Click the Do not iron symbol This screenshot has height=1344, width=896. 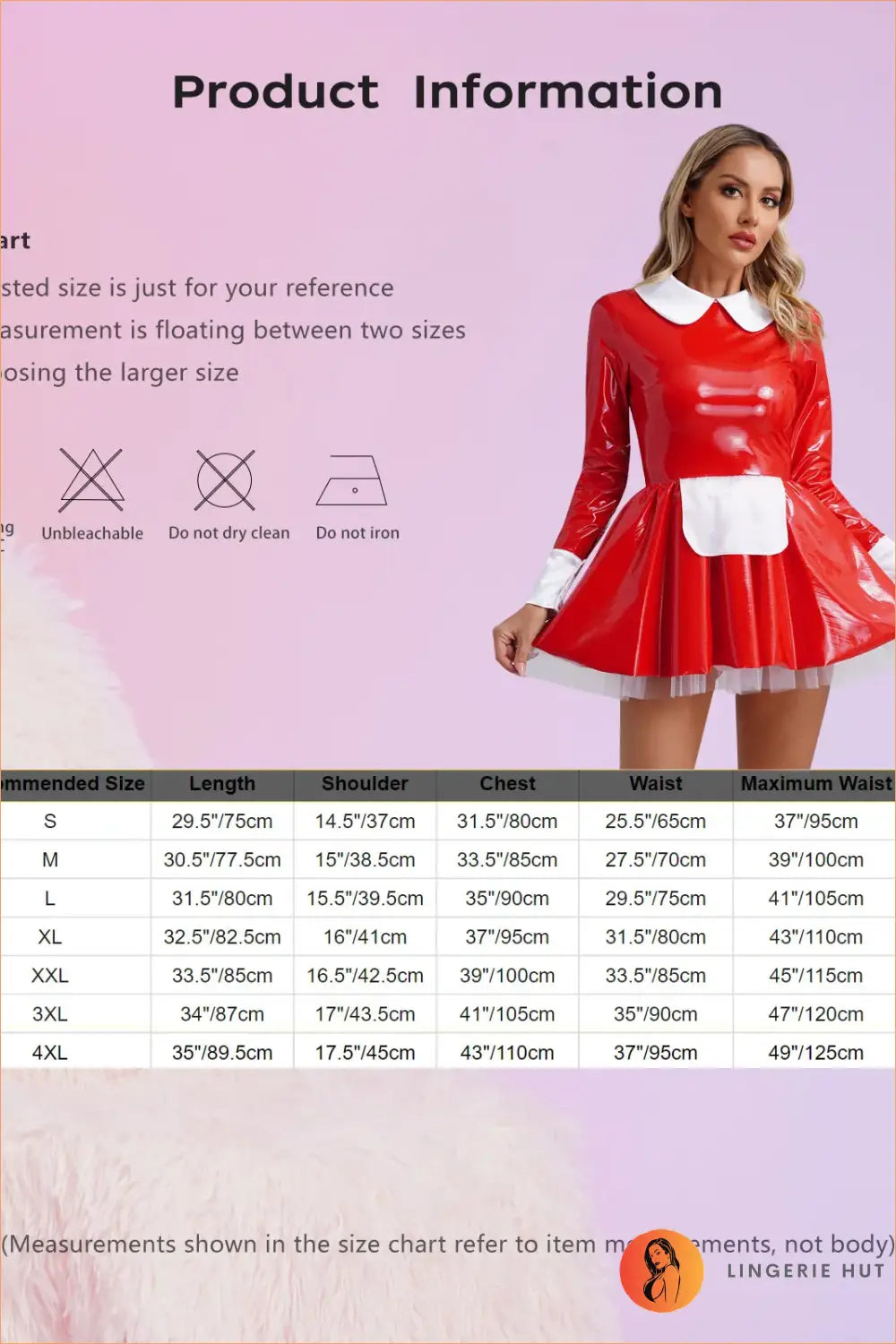[351, 481]
